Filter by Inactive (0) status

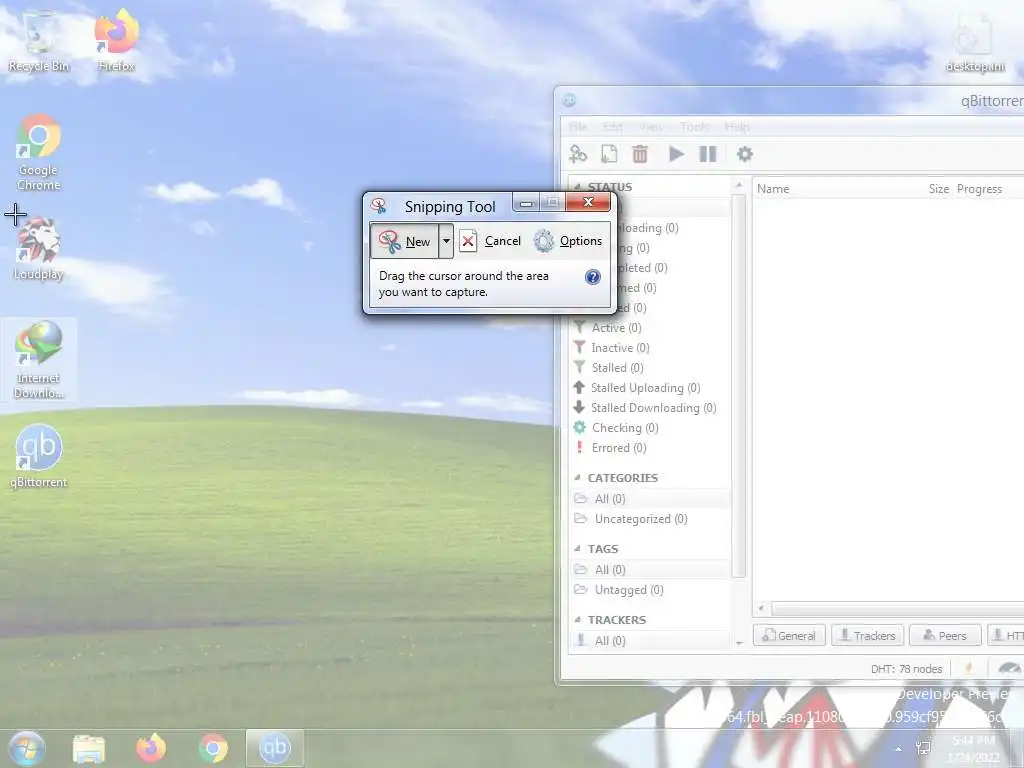pos(611,347)
